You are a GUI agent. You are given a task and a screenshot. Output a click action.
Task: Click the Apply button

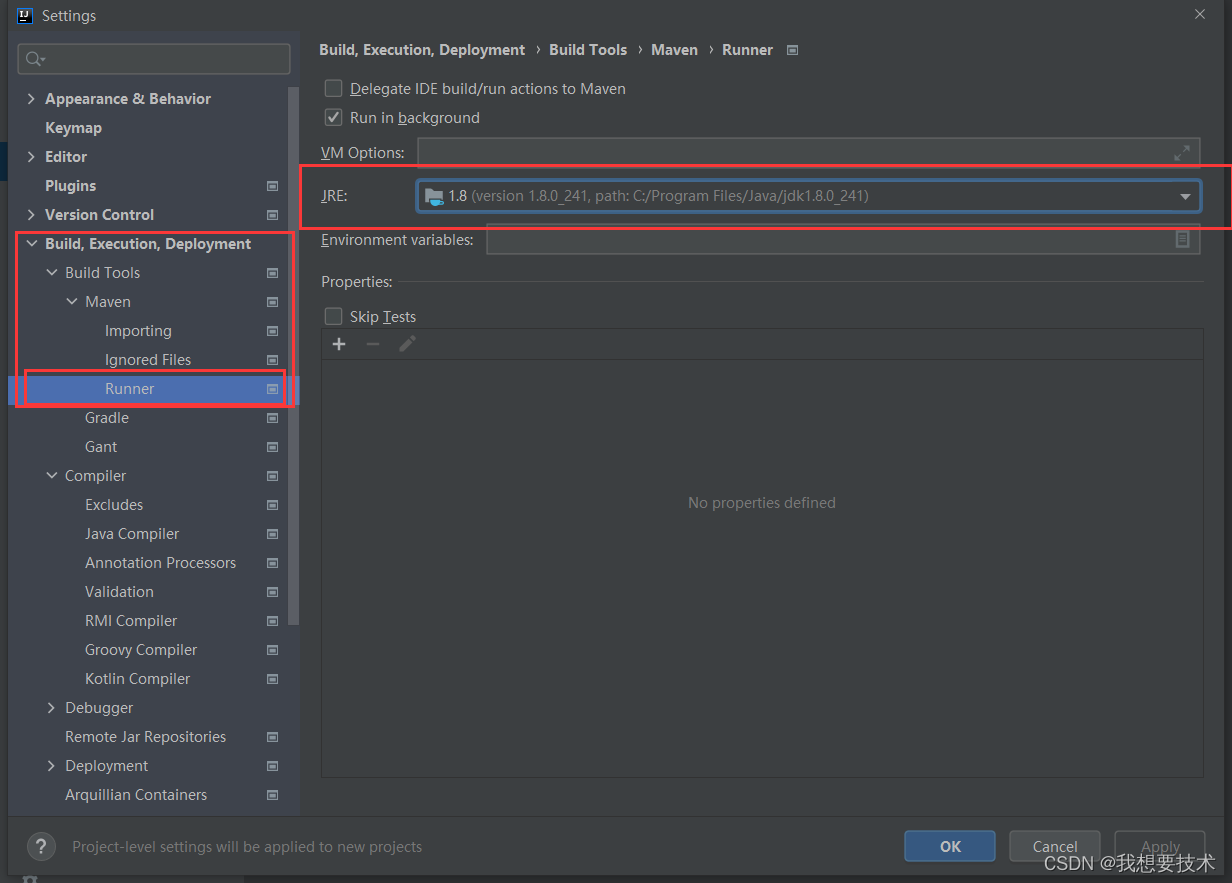(x=1160, y=846)
